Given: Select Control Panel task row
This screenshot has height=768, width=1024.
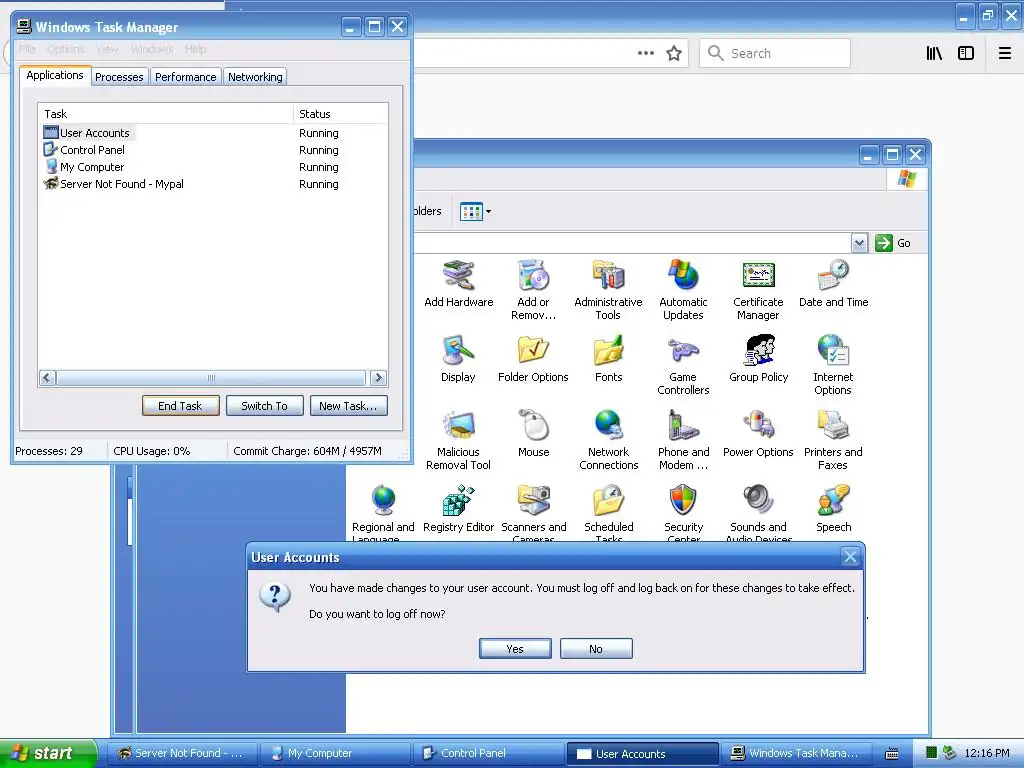Looking at the screenshot, I should (x=212, y=150).
